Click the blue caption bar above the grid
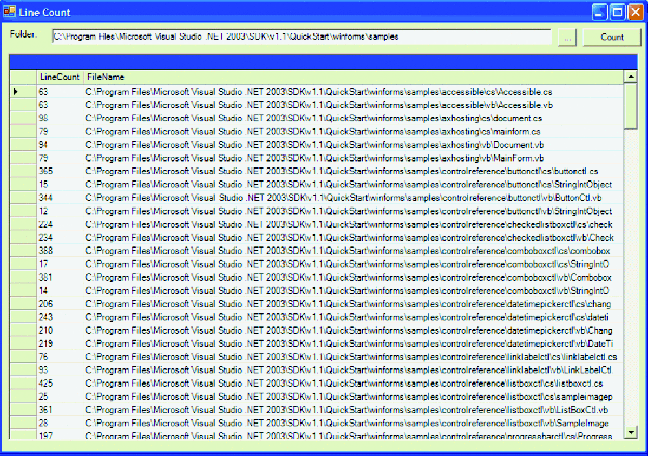648x456 pixels. pyautogui.click(x=322, y=60)
